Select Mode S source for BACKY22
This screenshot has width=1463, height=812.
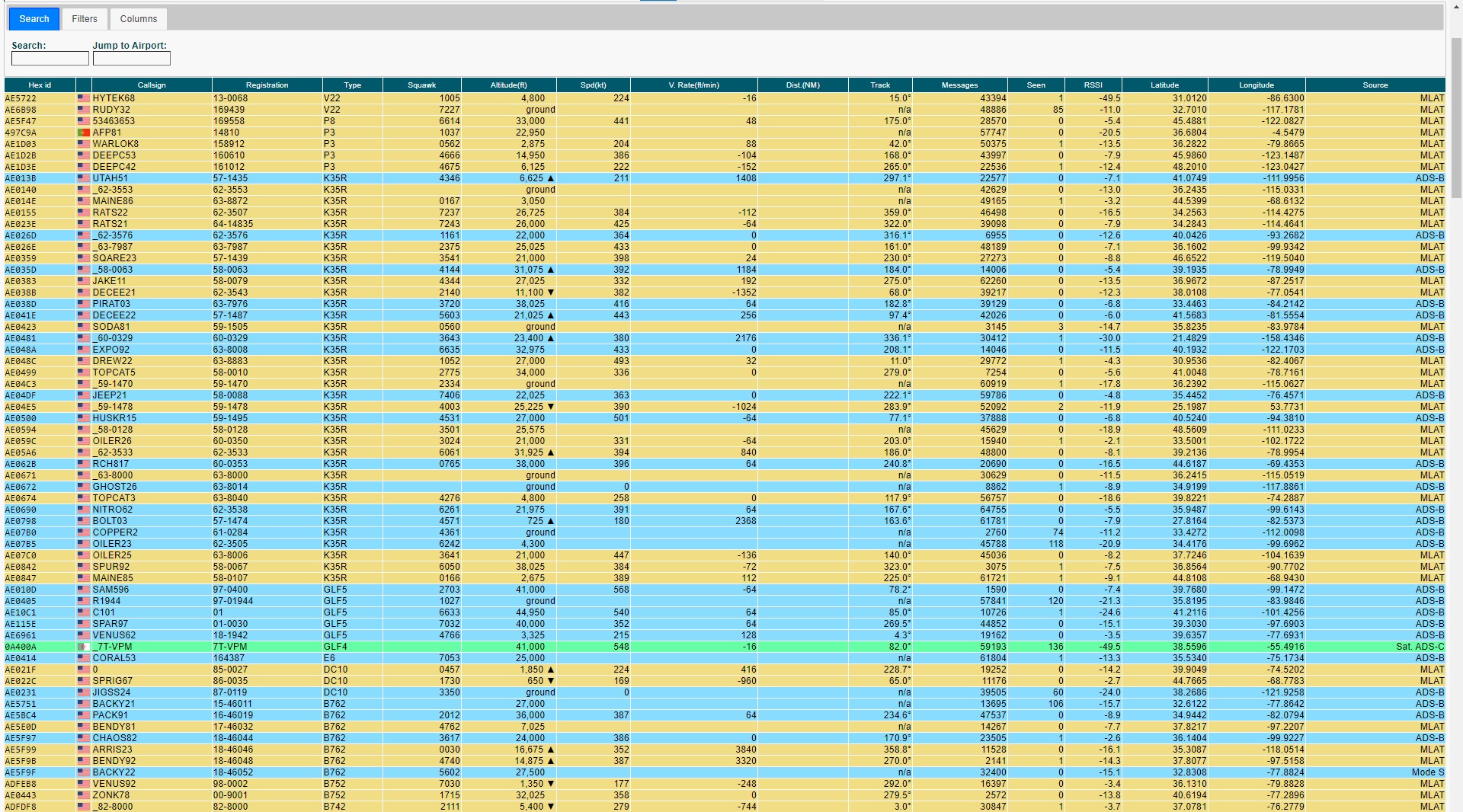tap(1375, 772)
